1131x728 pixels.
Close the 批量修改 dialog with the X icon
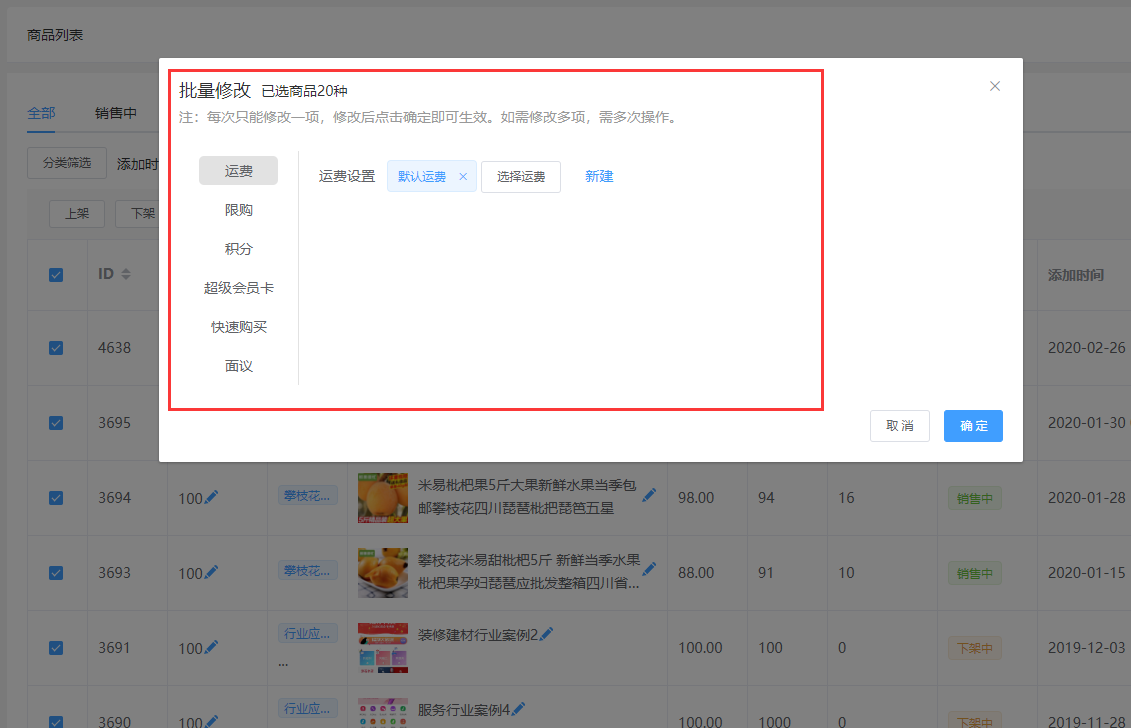point(995,86)
